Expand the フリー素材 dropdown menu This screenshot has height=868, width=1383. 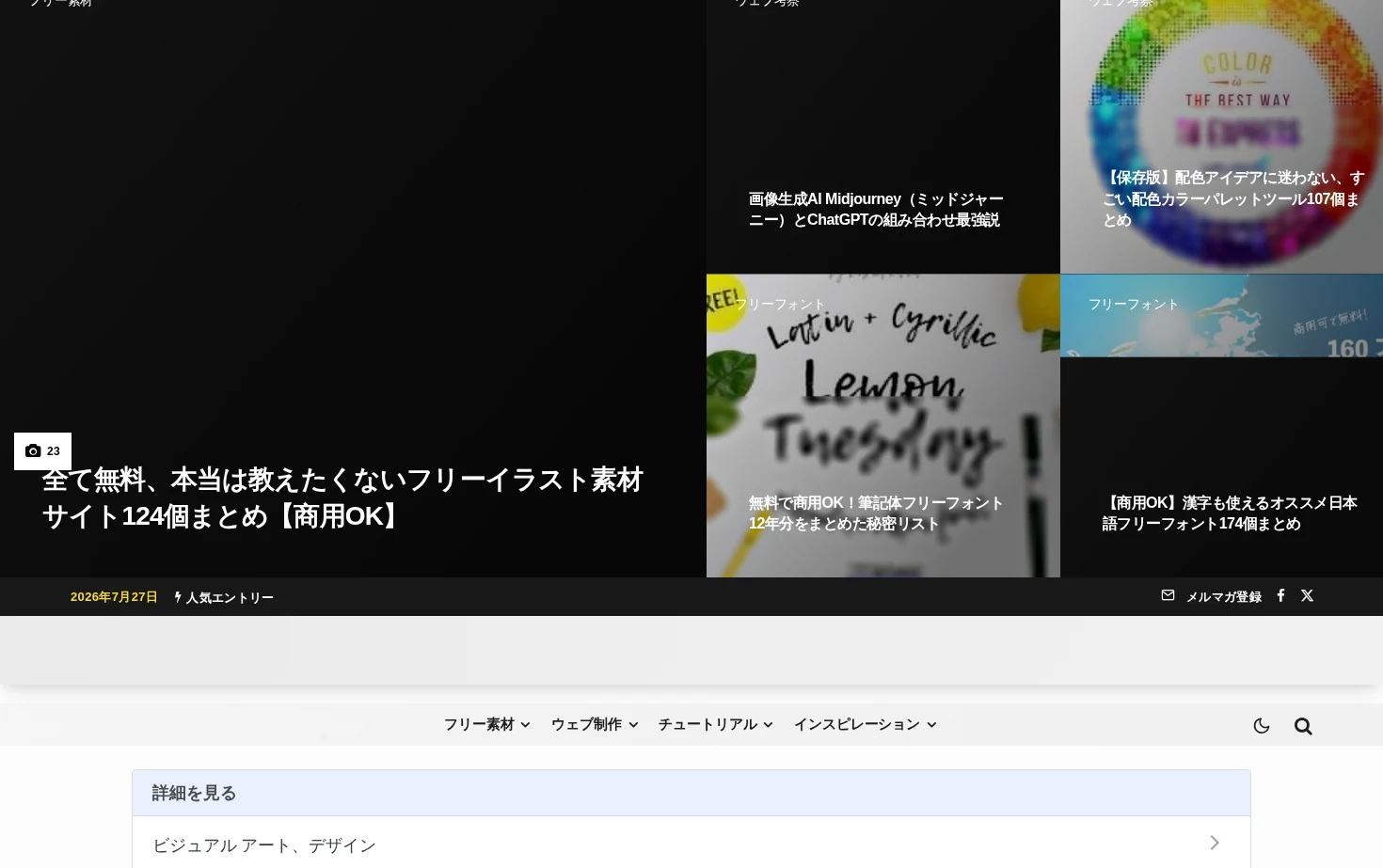click(486, 724)
